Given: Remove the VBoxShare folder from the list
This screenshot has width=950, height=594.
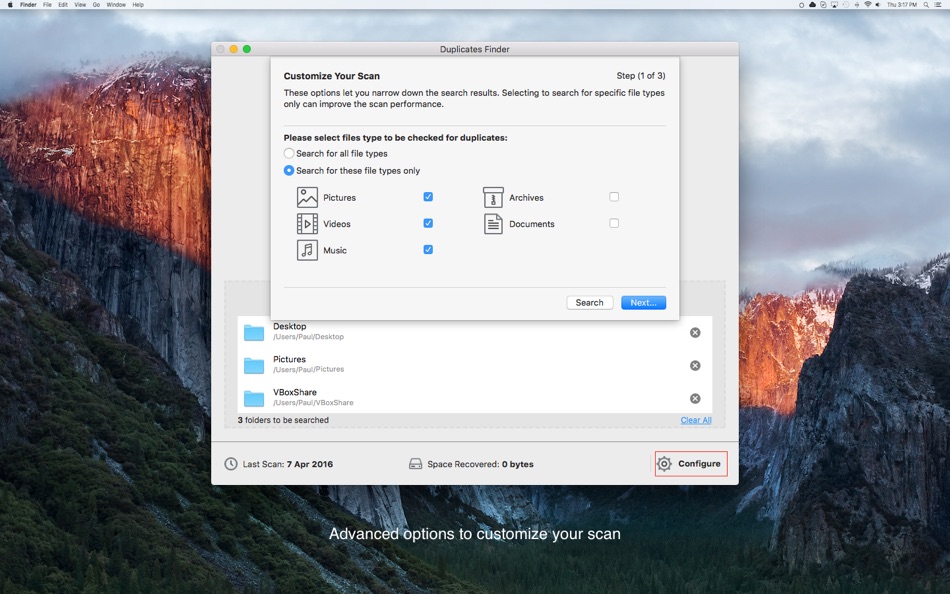Looking at the screenshot, I should click(x=695, y=398).
